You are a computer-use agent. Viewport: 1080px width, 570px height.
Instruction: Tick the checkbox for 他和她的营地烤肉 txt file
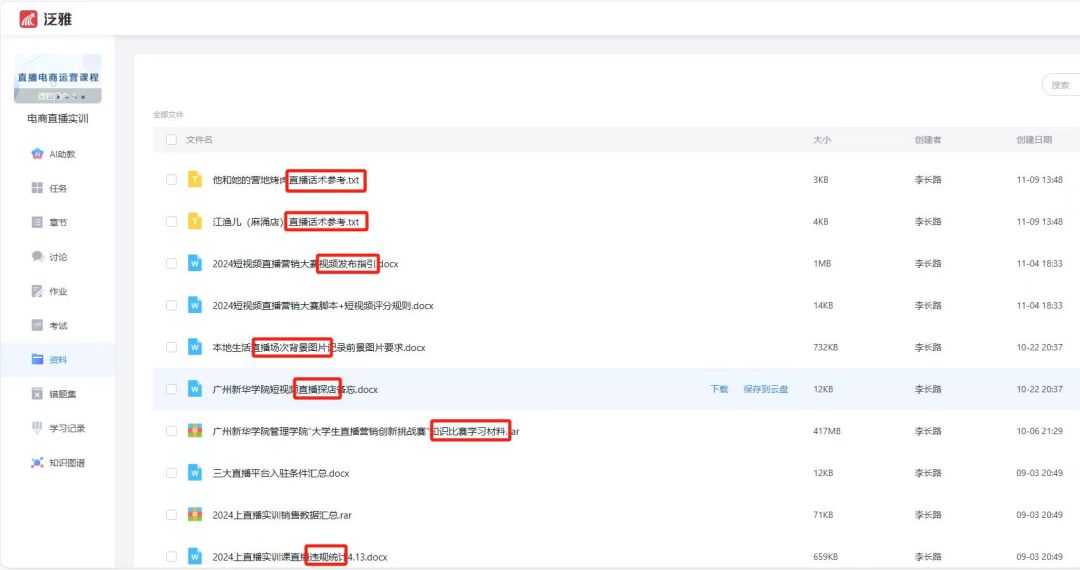171,180
